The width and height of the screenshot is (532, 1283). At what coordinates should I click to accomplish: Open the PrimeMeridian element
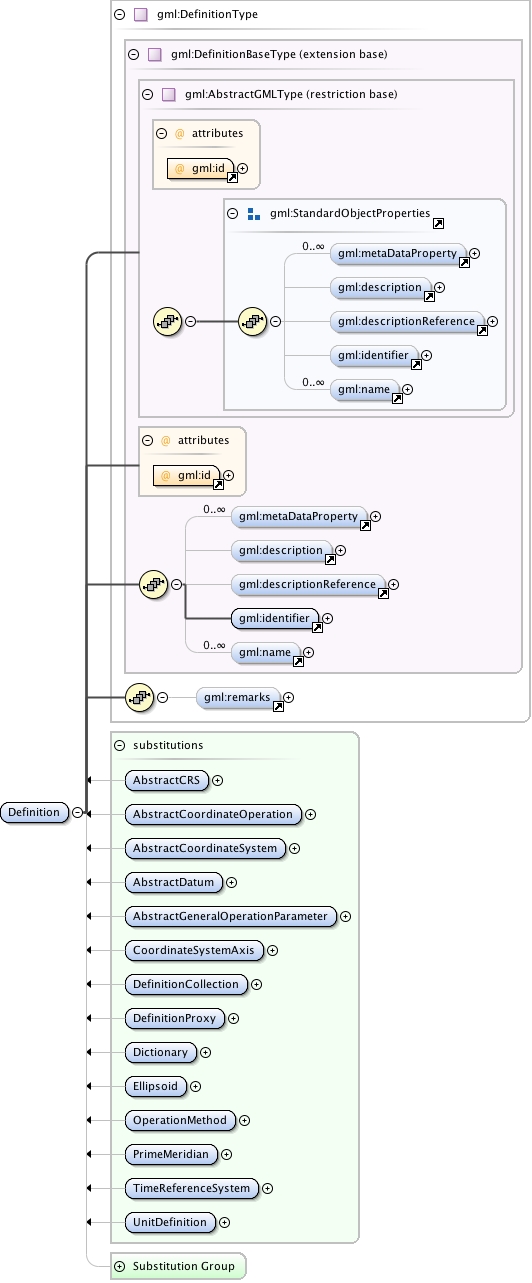(170, 1154)
